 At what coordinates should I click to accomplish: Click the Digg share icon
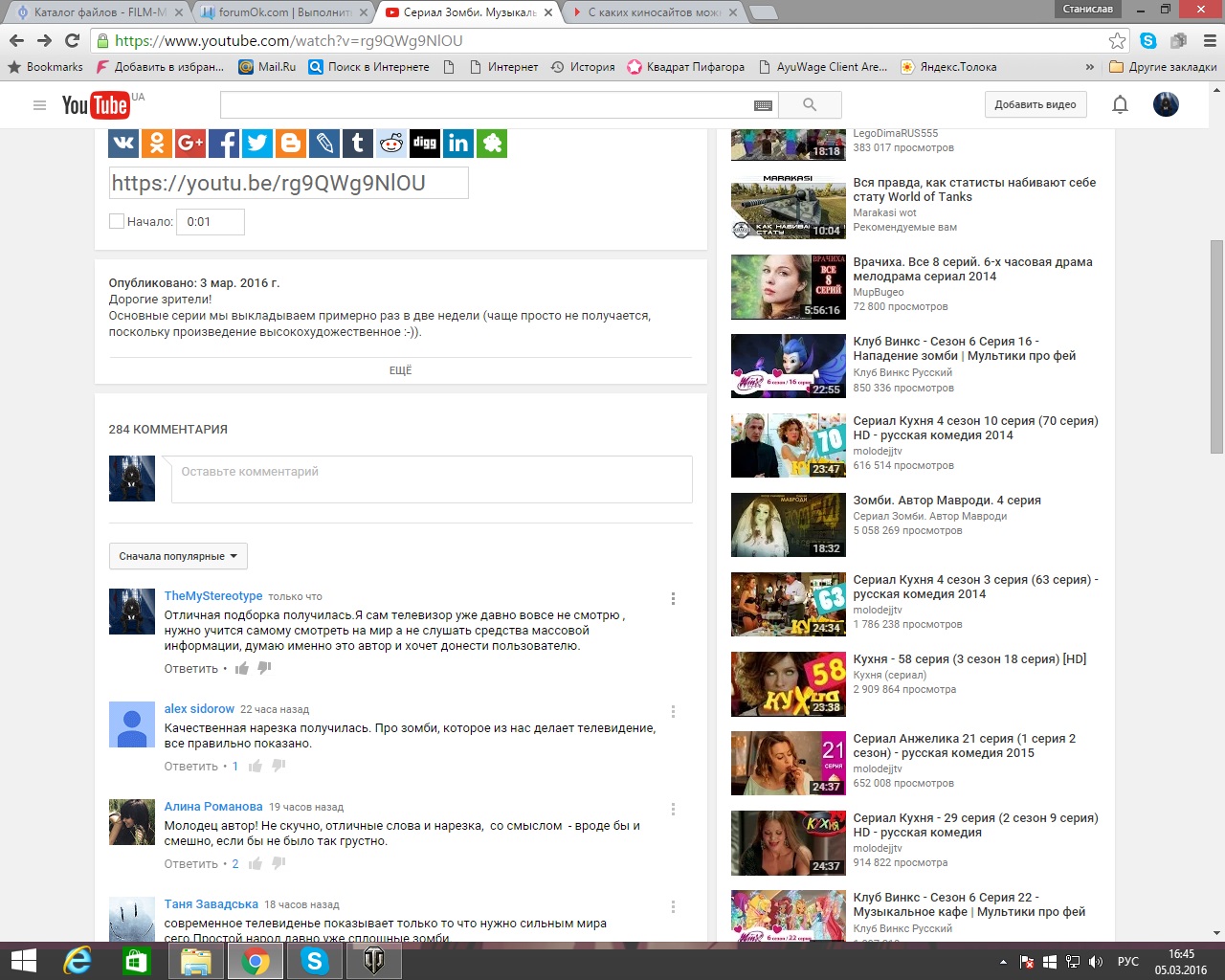425,144
